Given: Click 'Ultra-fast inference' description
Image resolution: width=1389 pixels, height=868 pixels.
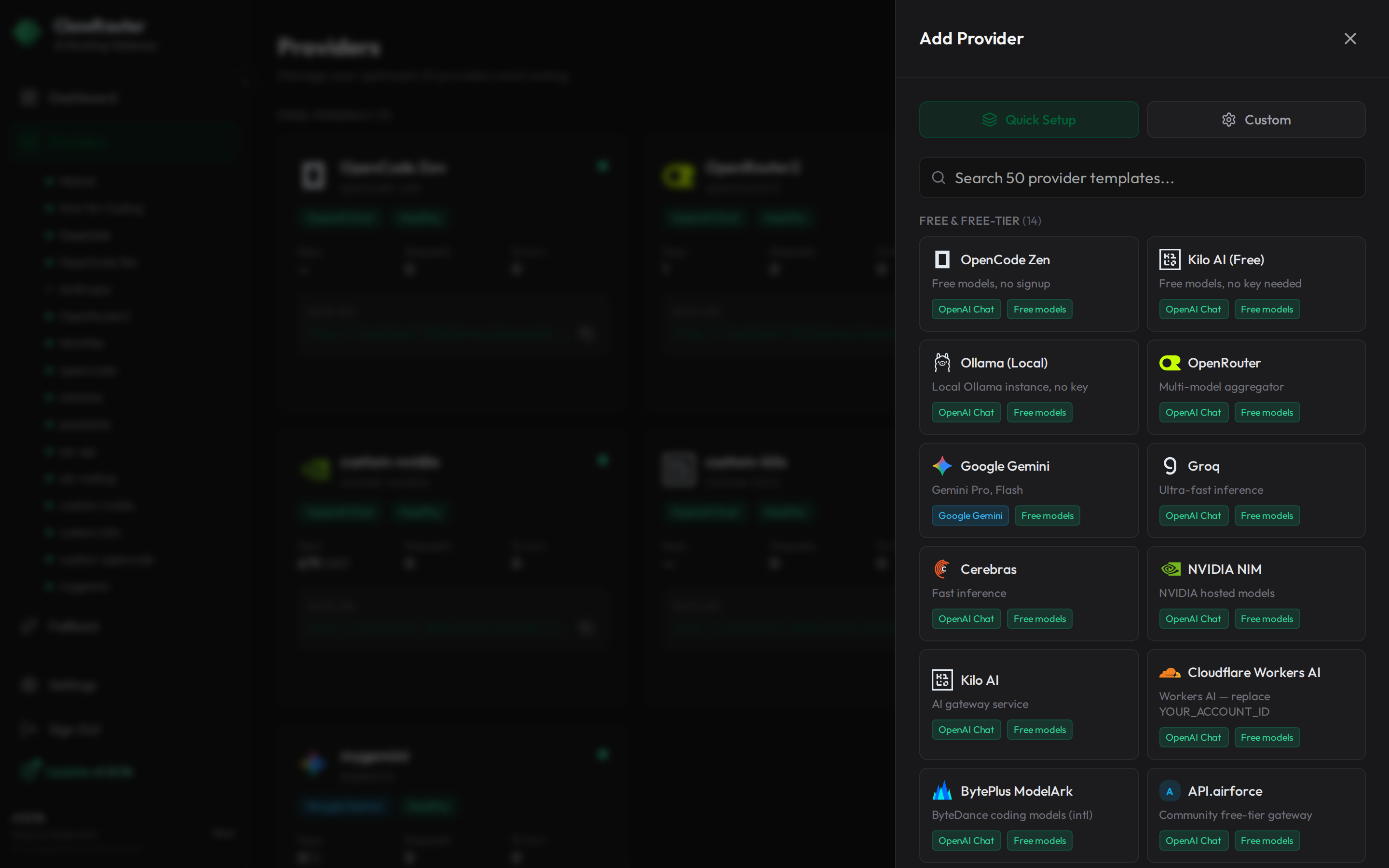Looking at the screenshot, I should pyautogui.click(x=1211, y=489).
